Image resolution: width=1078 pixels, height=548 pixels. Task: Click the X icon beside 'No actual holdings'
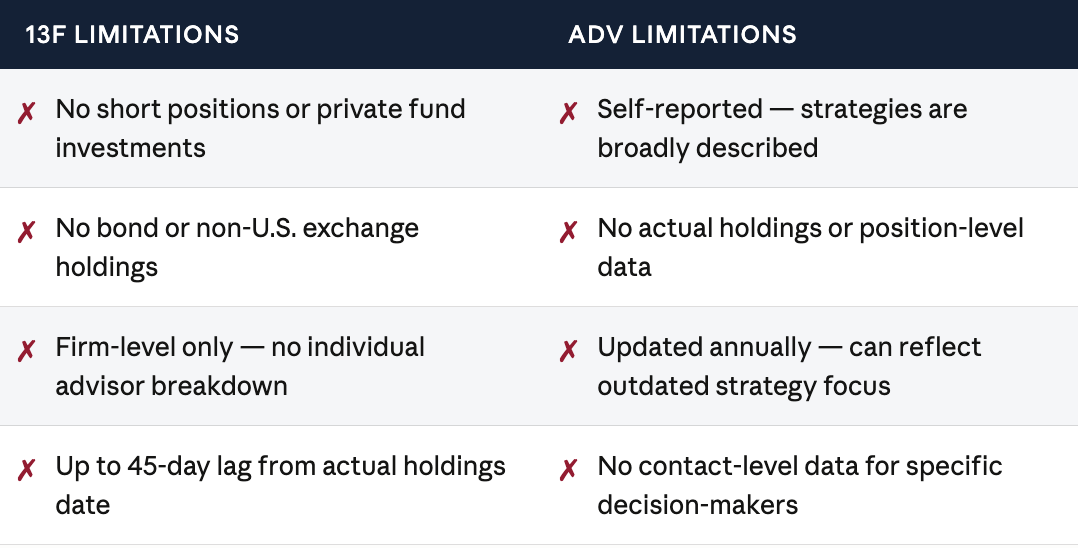(x=569, y=232)
